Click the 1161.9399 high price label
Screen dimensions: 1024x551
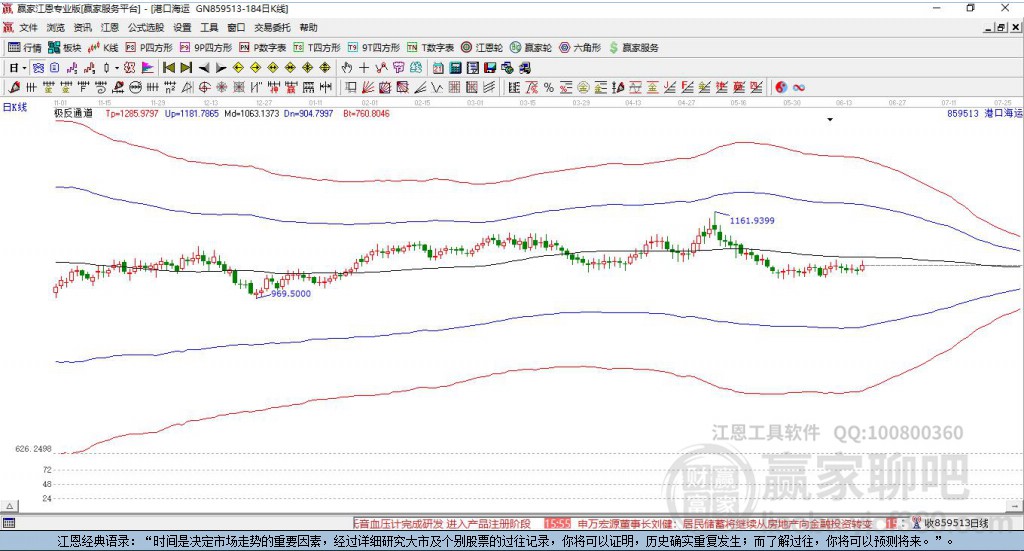pos(752,221)
